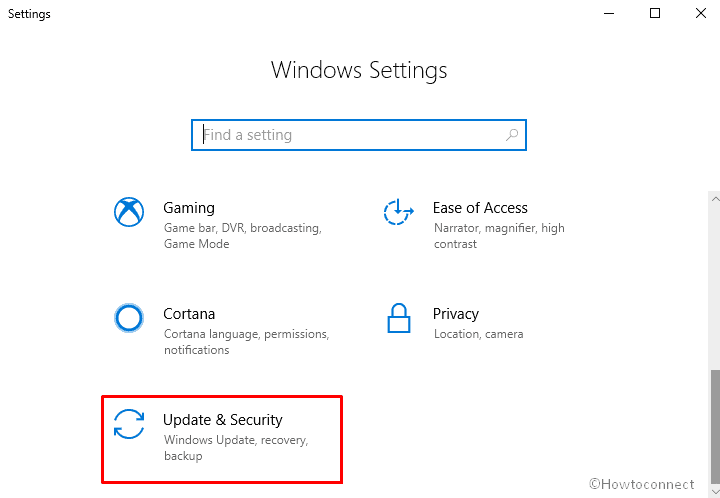Open the Gaming Xbox icon

click(129, 212)
